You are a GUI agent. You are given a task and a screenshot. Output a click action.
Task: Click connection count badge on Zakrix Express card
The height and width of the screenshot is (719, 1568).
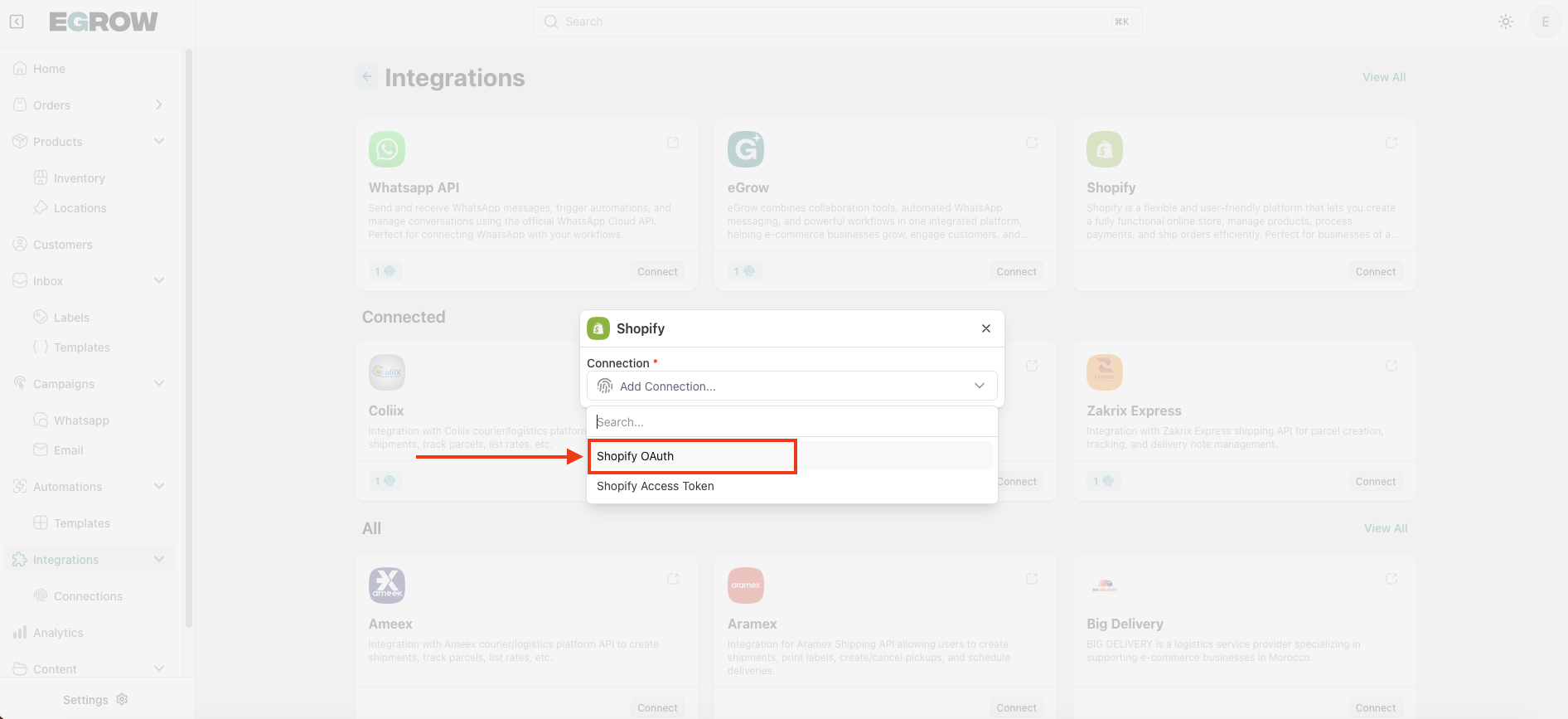tap(1103, 481)
